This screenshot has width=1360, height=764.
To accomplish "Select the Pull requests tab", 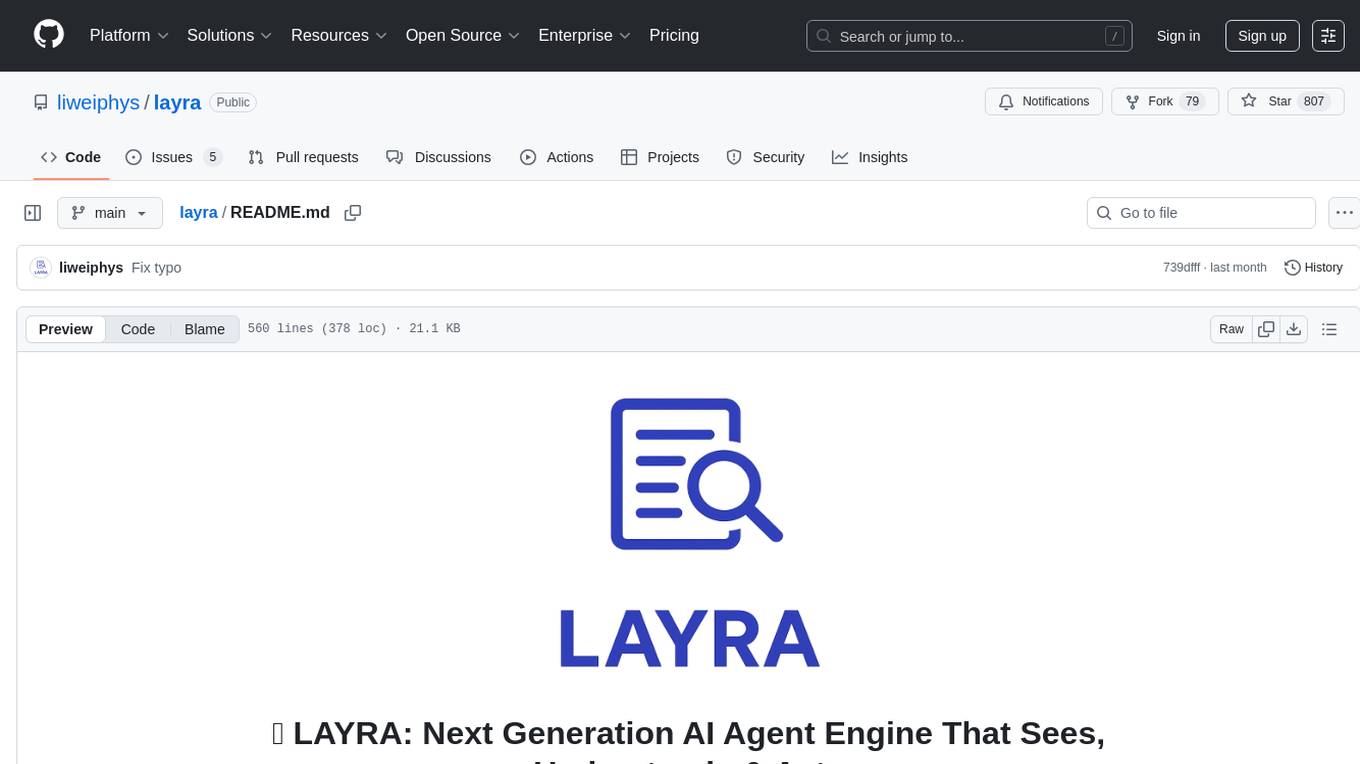I will [x=303, y=157].
